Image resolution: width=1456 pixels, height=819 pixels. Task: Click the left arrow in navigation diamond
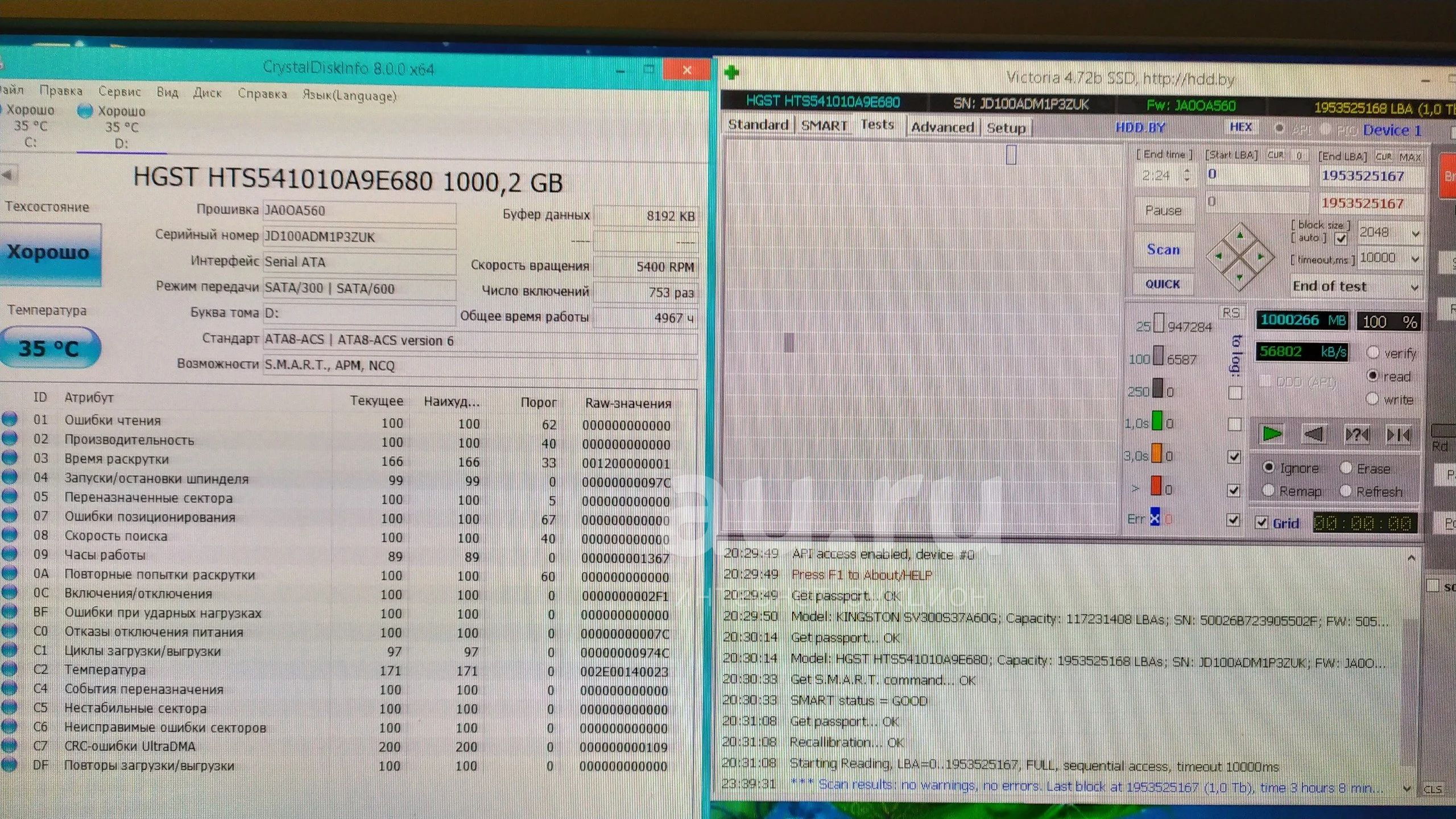(x=1218, y=257)
